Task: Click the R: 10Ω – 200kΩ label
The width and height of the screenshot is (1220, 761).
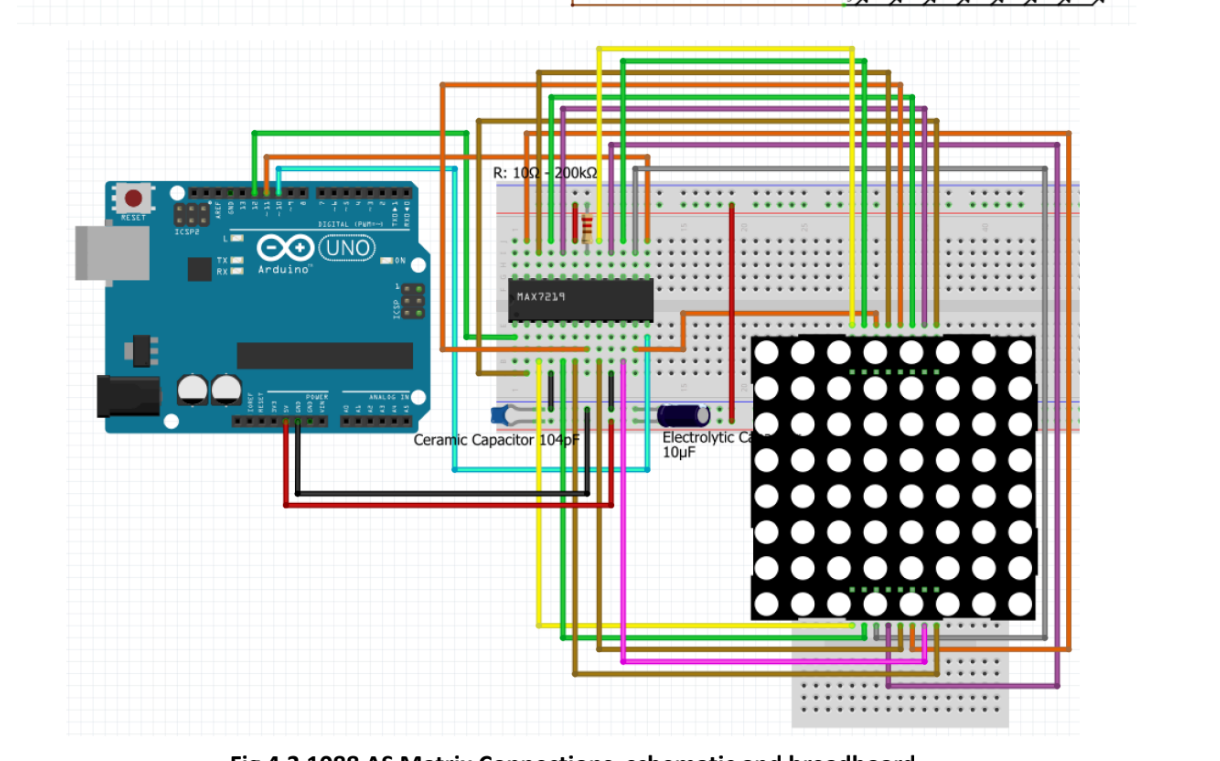Action: (545, 172)
